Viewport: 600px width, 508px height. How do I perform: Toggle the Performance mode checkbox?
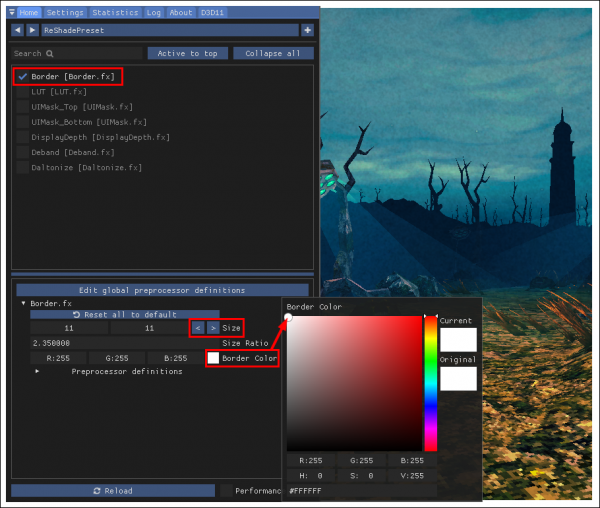pos(226,491)
